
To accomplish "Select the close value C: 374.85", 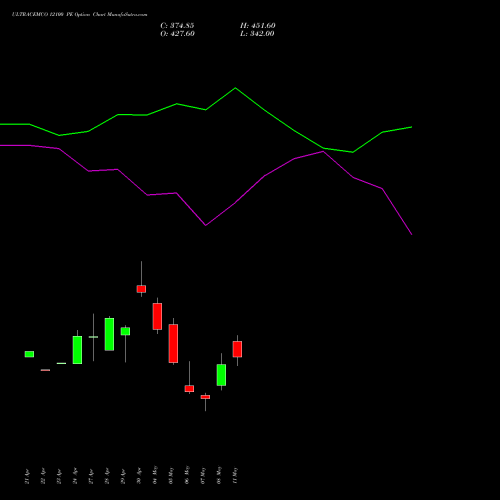I will [x=177, y=26].
